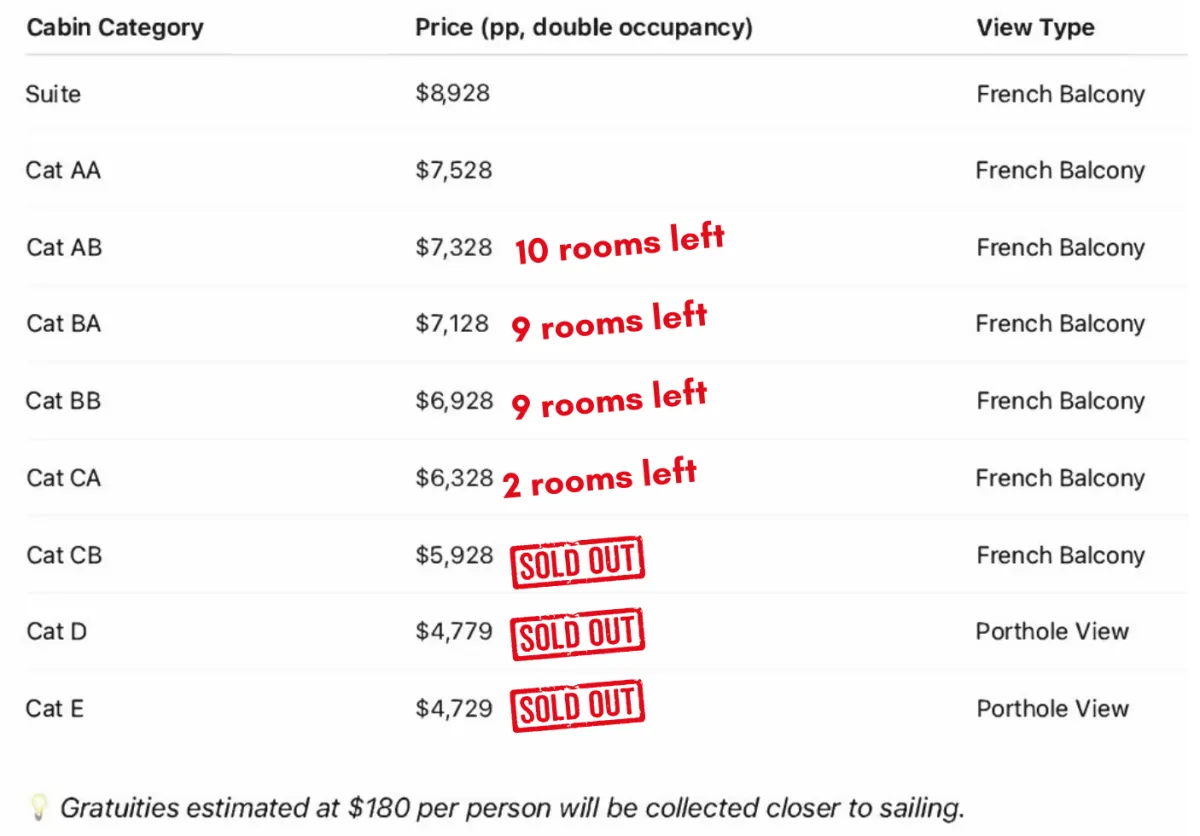This screenshot has height=836, width=1200.
Task: Click the $6,928 price for Cat BB
Action: point(454,401)
